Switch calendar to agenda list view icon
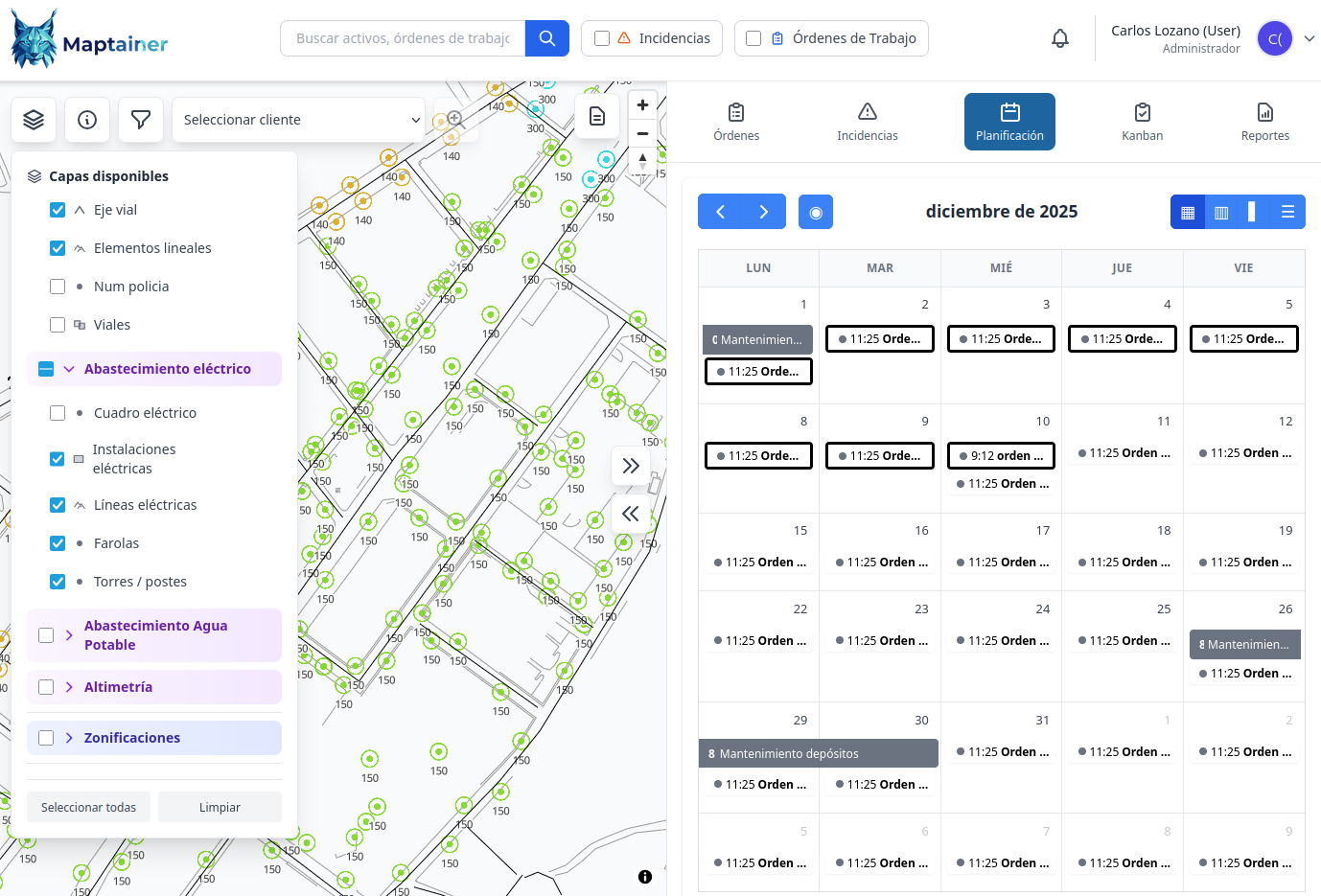 point(1288,211)
